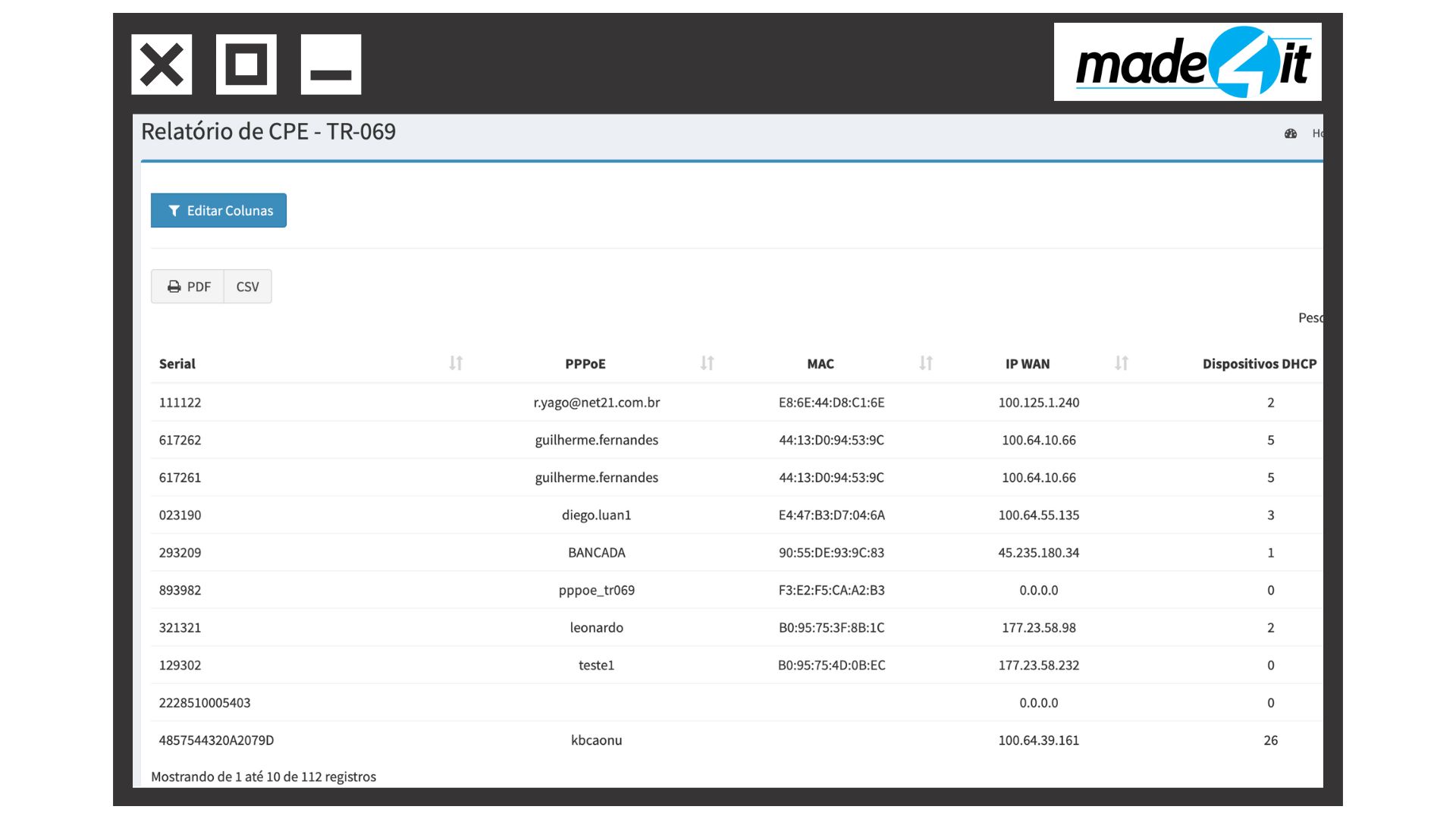Click the square maximize icon
Image resolution: width=1456 pixels, height=819 pixels.
pyautogui.click(x=246, y=64)
